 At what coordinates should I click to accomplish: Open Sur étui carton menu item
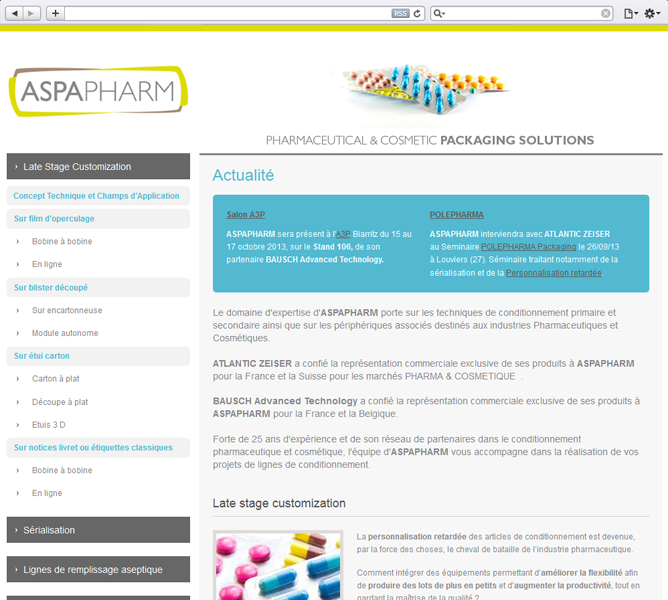98,356
